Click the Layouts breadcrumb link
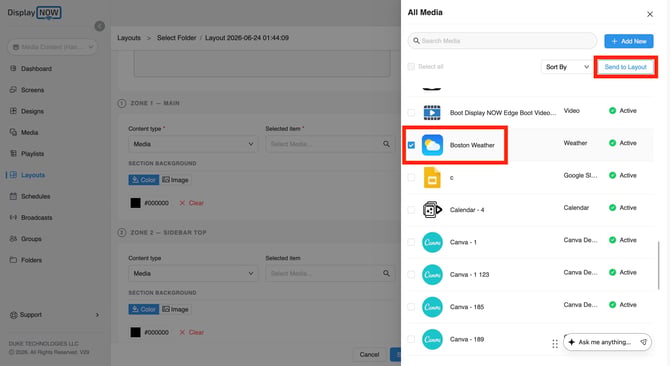This screenshot has width=670, height=366. click(129, 38)
